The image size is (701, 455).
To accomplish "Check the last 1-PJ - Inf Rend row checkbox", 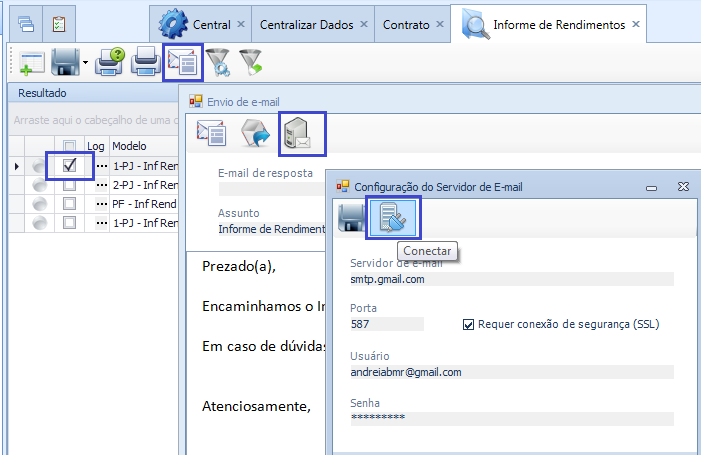I will [69, 223].
